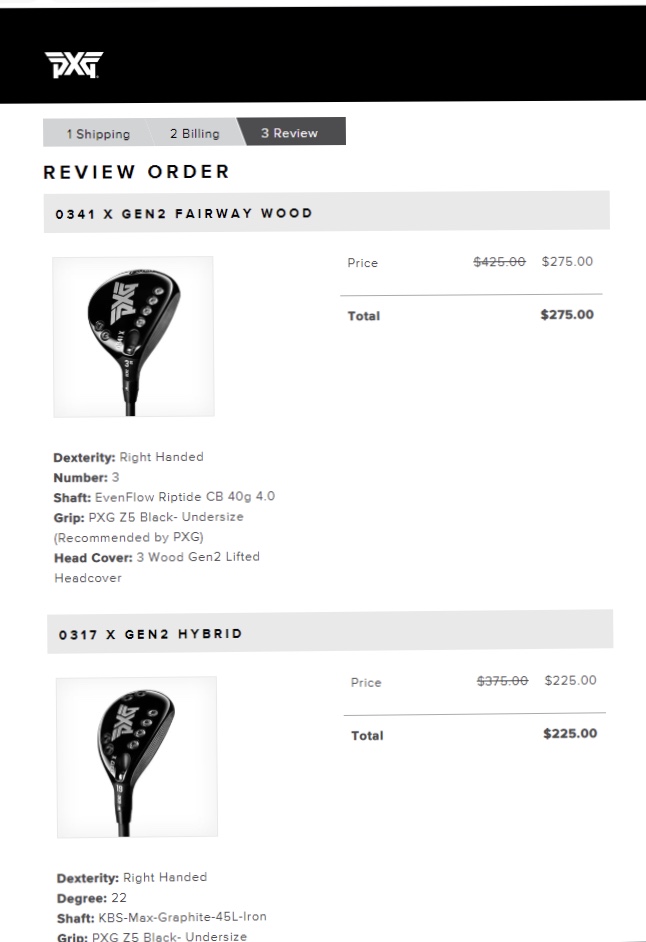Click the 0341 X GEN2 Fairway Wood heading
The width and height of the screenshot is (646, 942).
(x=184, y=213)
